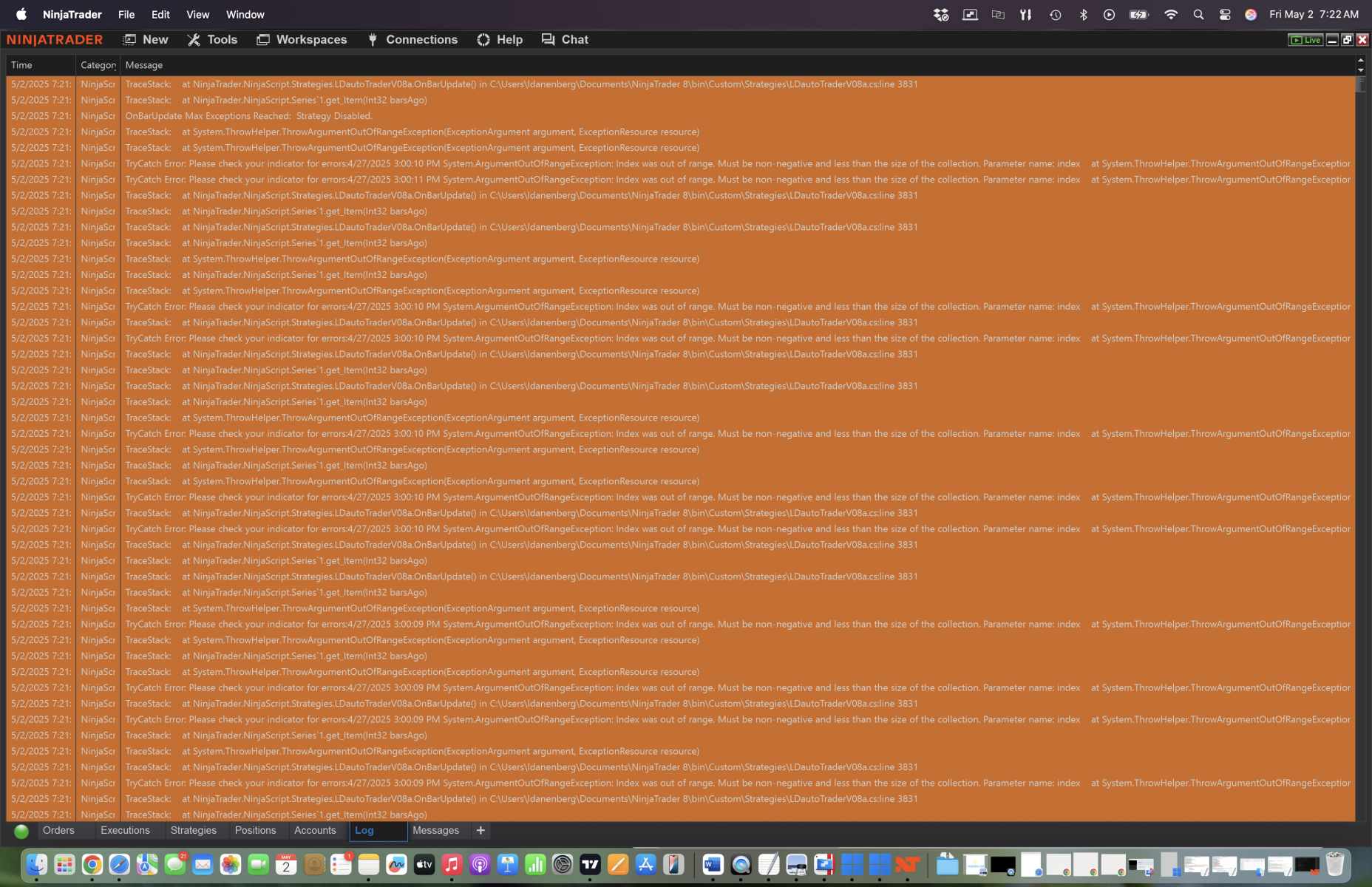
Task: Open Maps from the dock
Action: coord(147,864)
